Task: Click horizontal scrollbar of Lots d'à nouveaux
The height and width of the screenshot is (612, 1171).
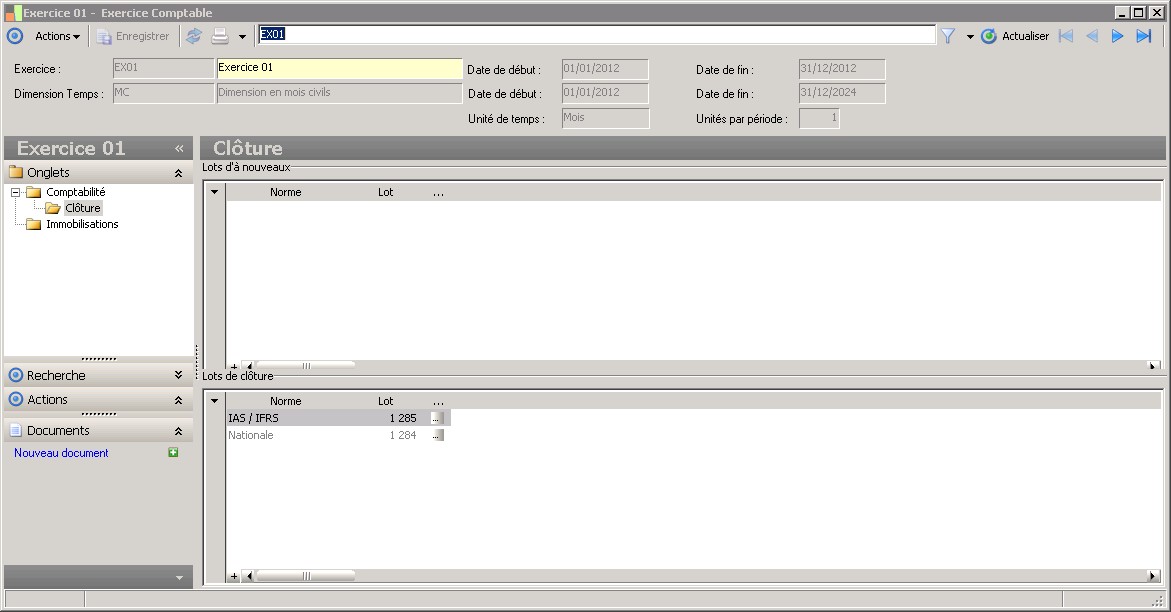Action: [x=305, y=366]
